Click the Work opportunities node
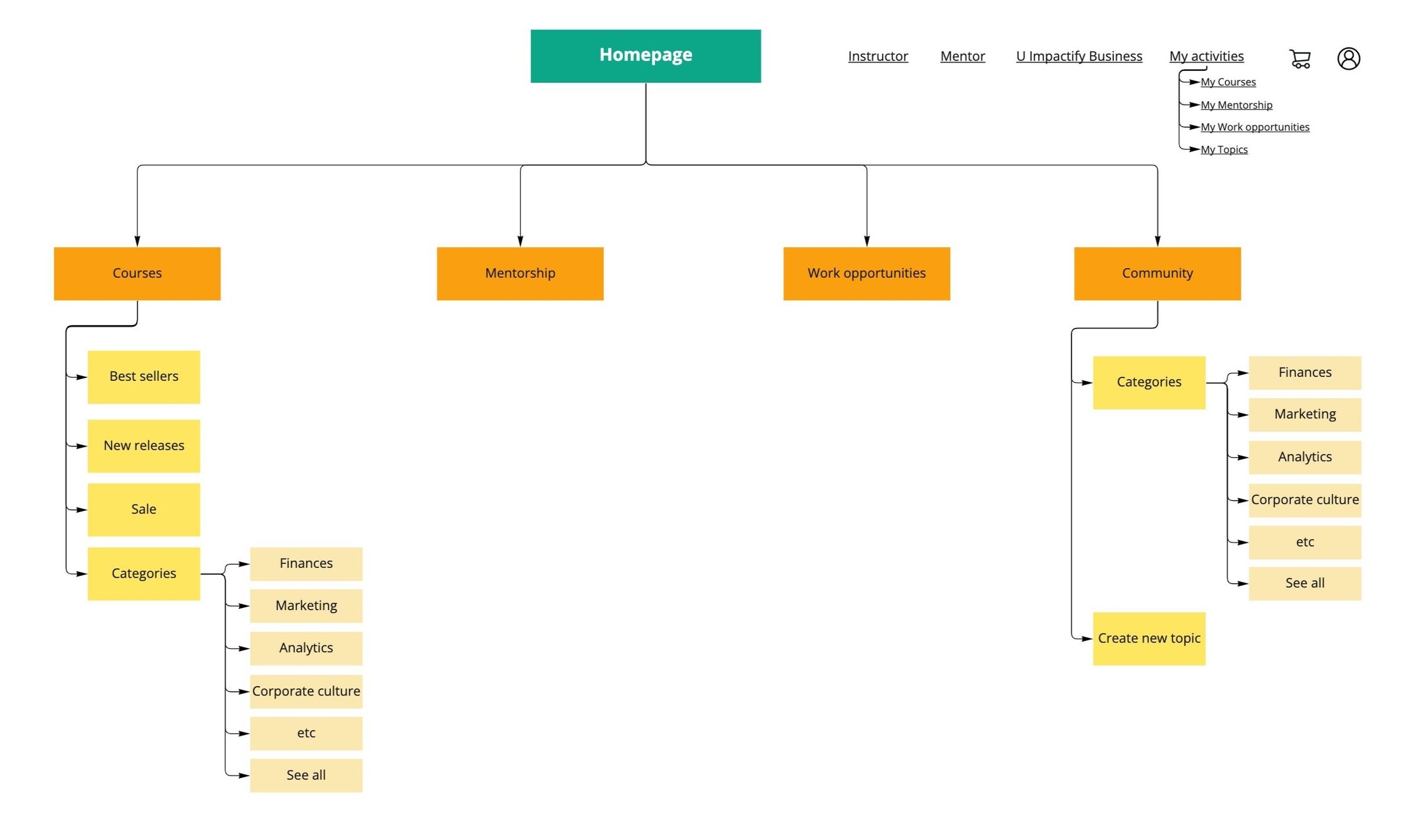The image size is (1416, 840). pos(866,273)
